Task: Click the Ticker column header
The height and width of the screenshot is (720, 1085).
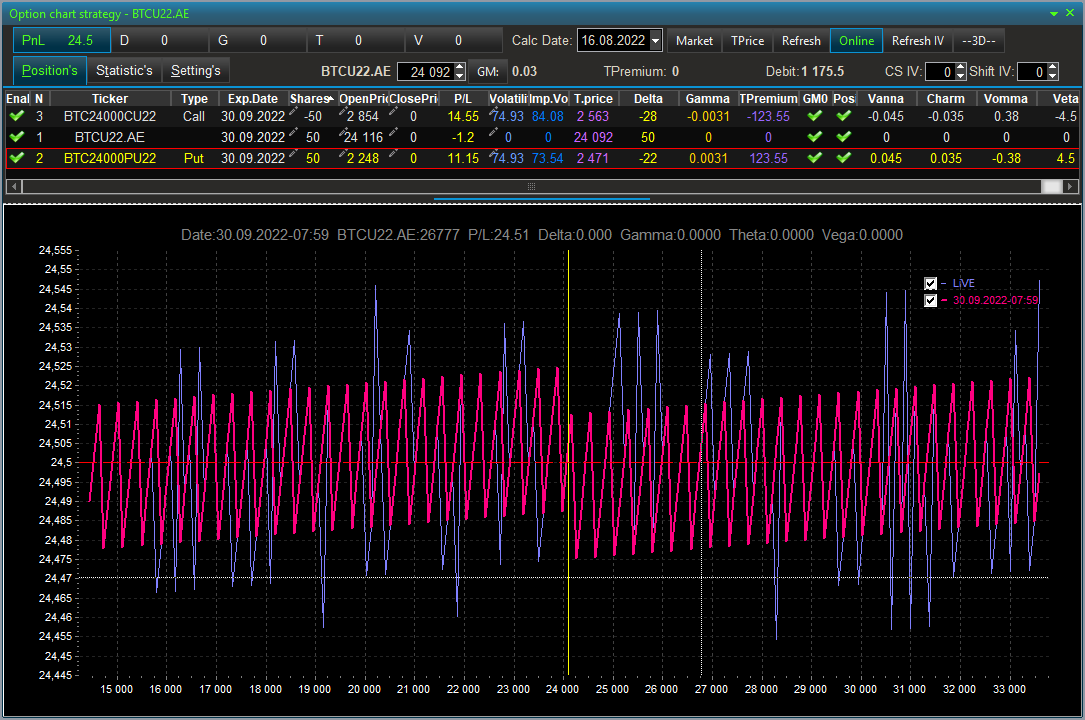Action: [110, 99]
